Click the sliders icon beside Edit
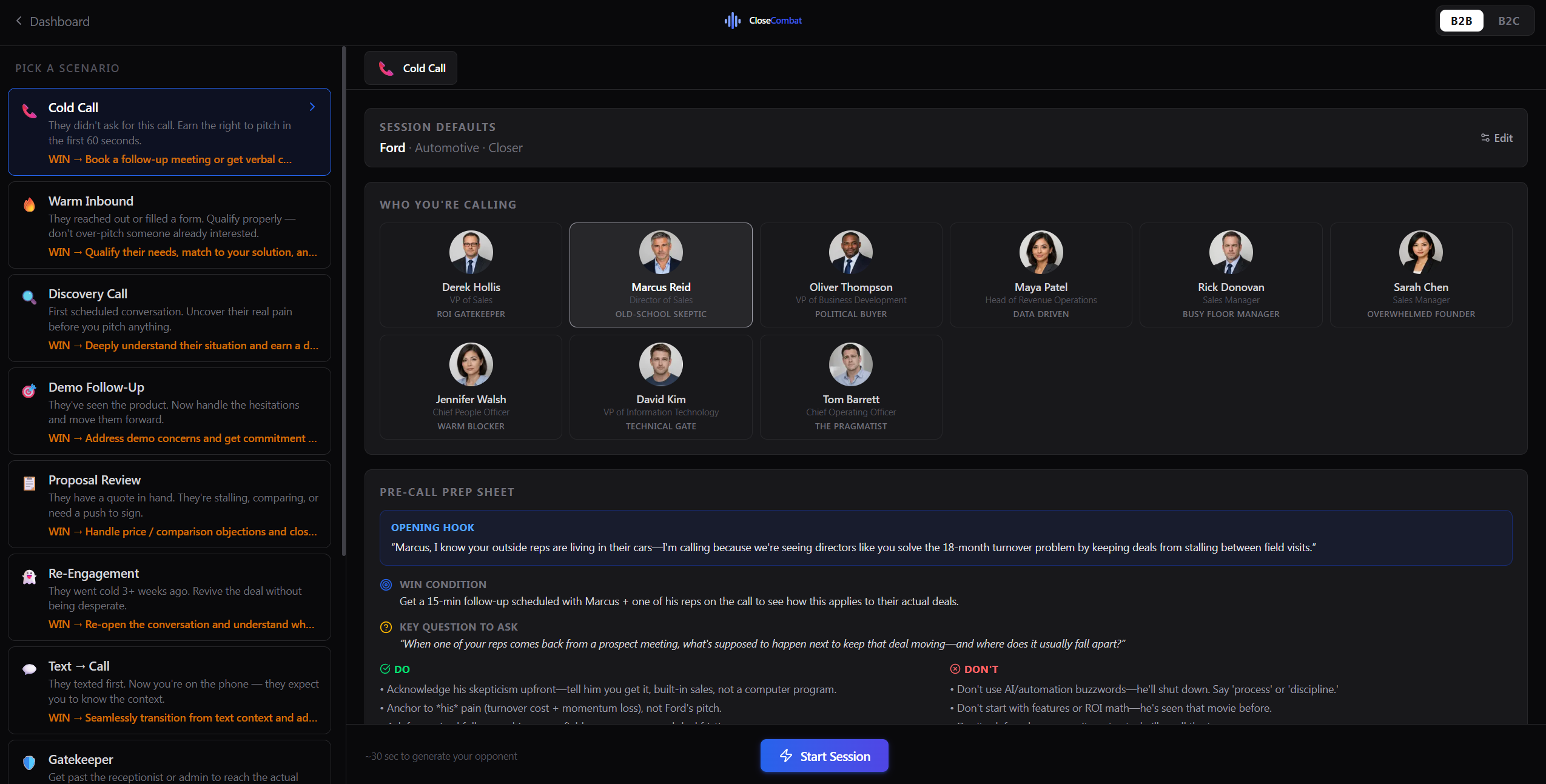Image resolution: width=1546 pixels, height=784 pixels. 1485,138
